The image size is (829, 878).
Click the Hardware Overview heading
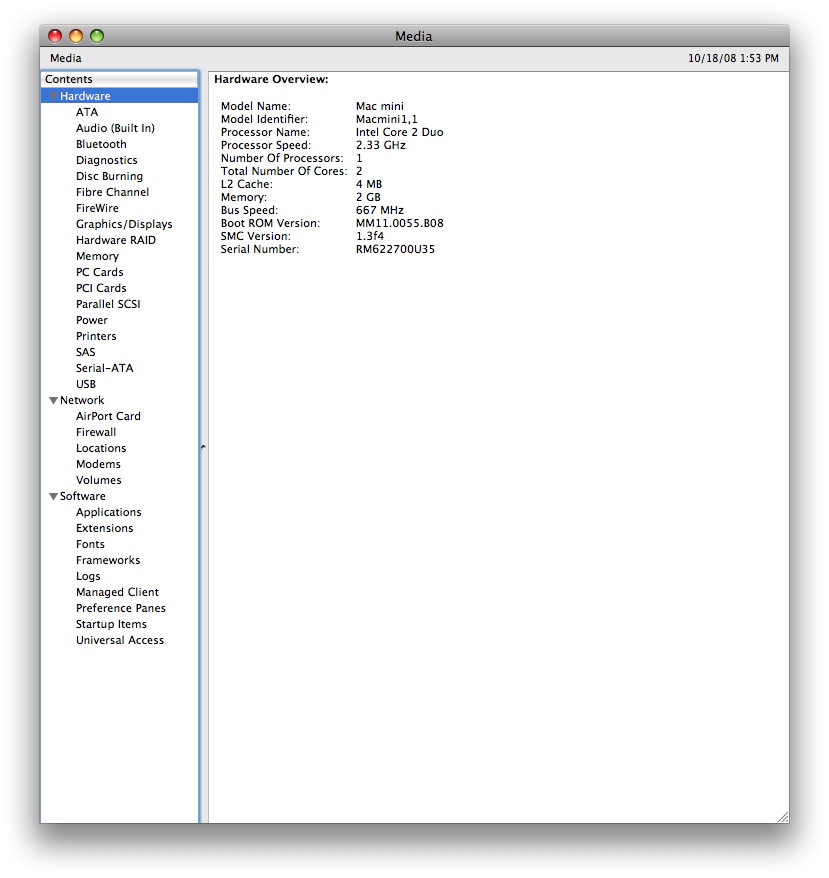click(x=271, y=80)
